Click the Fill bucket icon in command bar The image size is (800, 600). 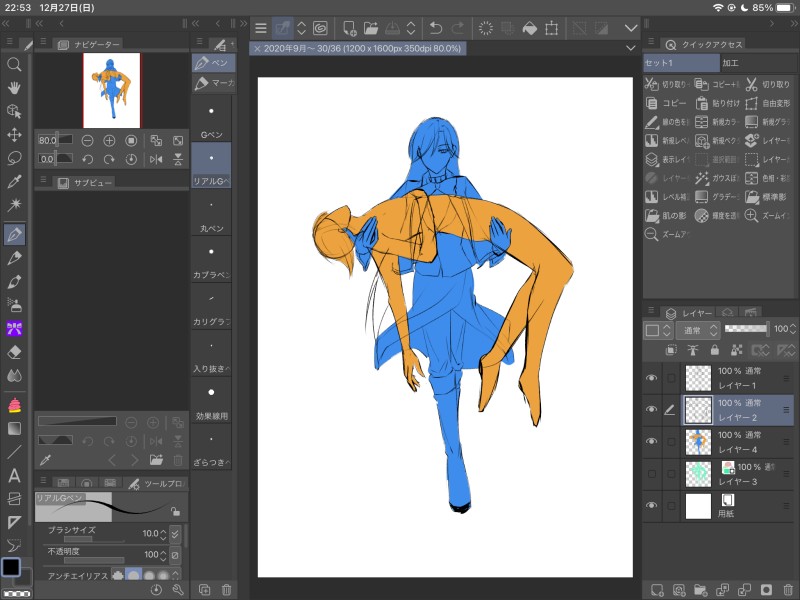pos(530,28)
